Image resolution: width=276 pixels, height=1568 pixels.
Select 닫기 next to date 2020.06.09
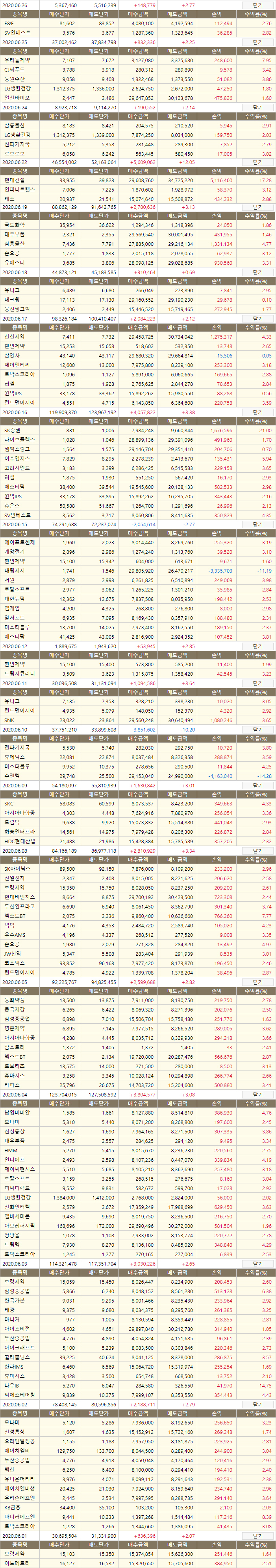tap(258, 785)
